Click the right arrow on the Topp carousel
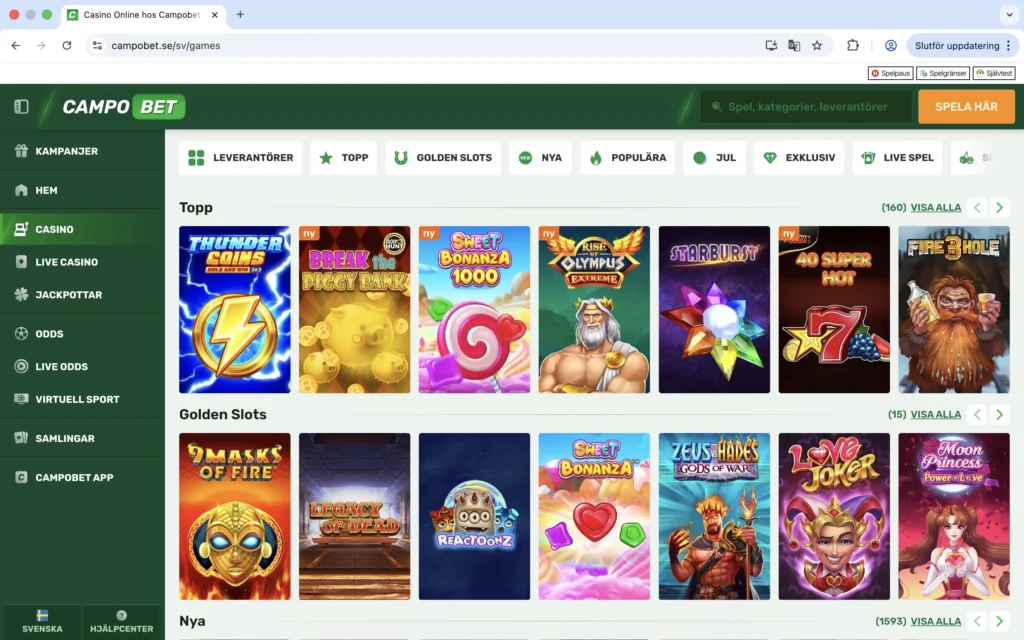Image resolution: width=1024 pixels, height=640 pixels. pos(999,207)
